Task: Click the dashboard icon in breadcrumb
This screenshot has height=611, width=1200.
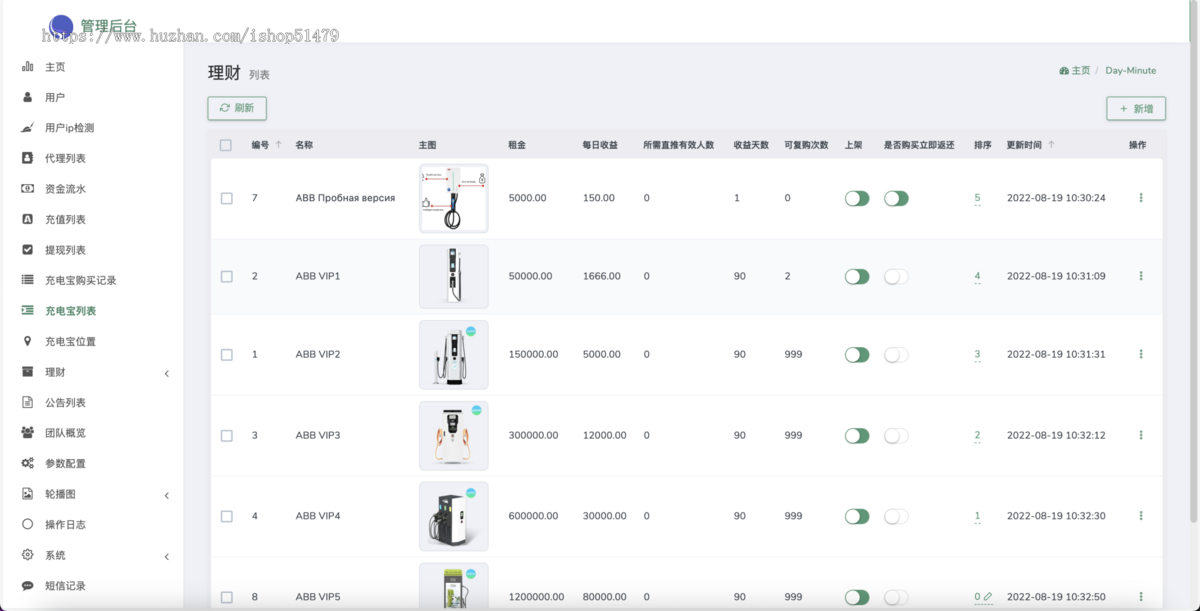Action: click(1064, 71)
